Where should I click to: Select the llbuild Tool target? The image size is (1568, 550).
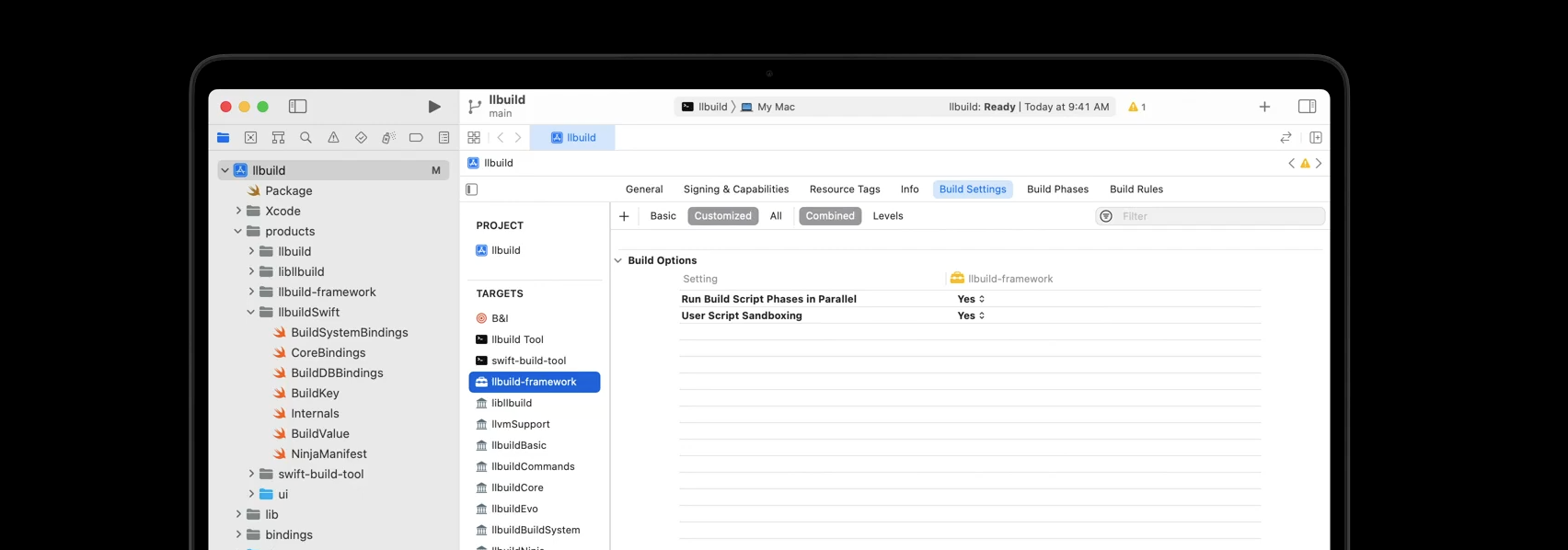click(x=510, y=339)
